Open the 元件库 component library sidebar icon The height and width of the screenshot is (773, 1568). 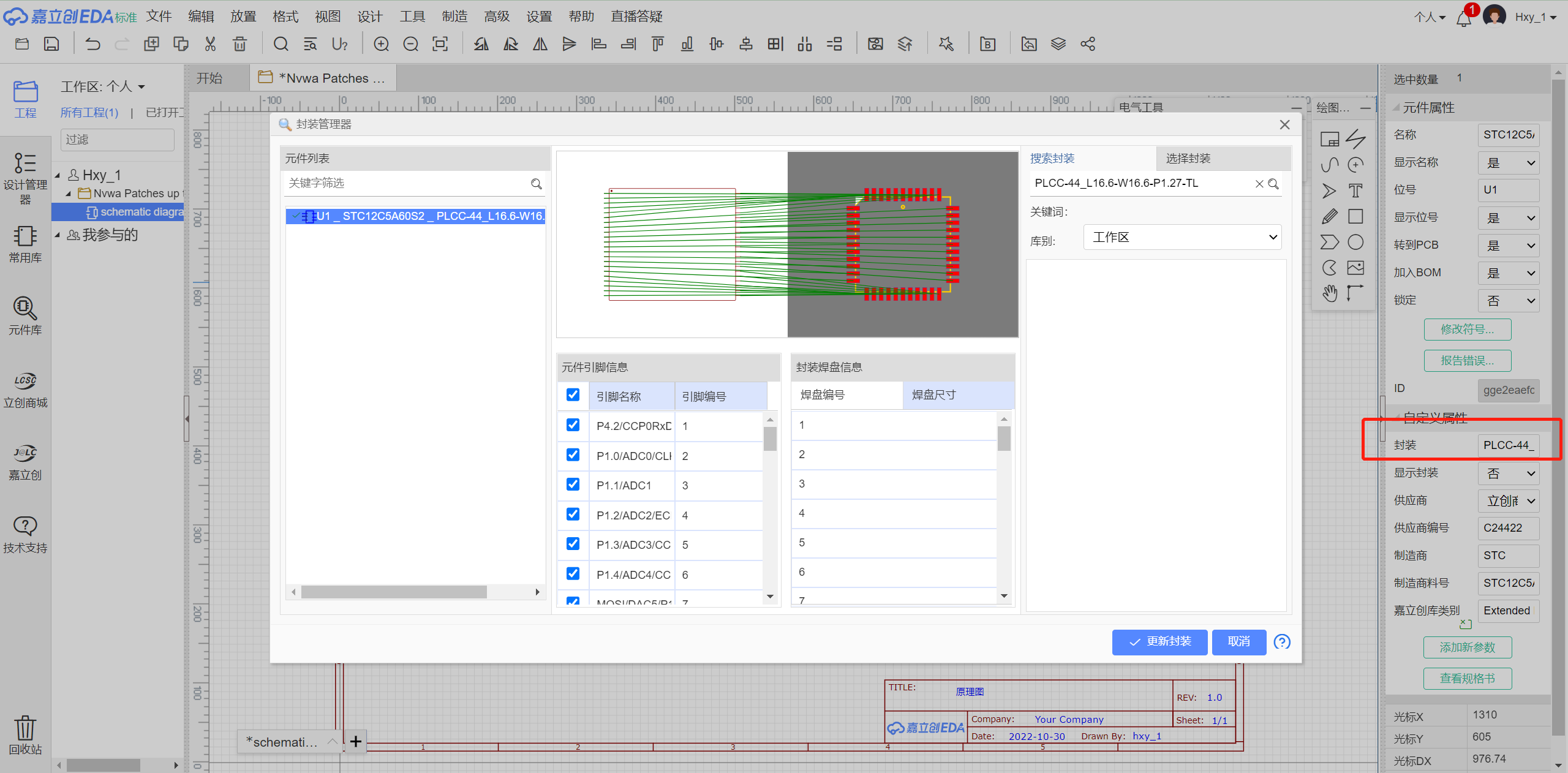pos(25,315)
